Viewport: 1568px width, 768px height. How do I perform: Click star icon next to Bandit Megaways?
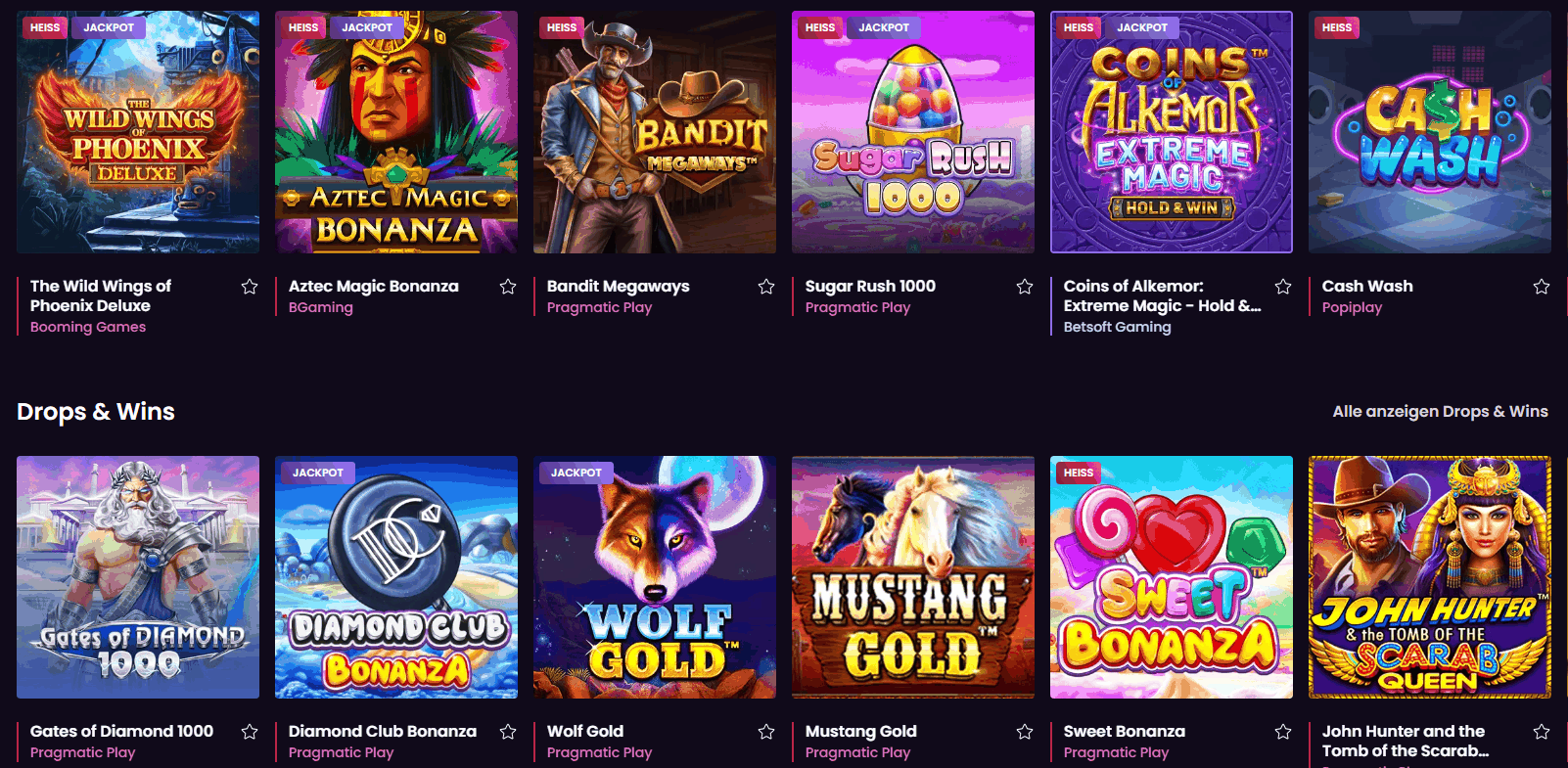click(x=766, y=287)
